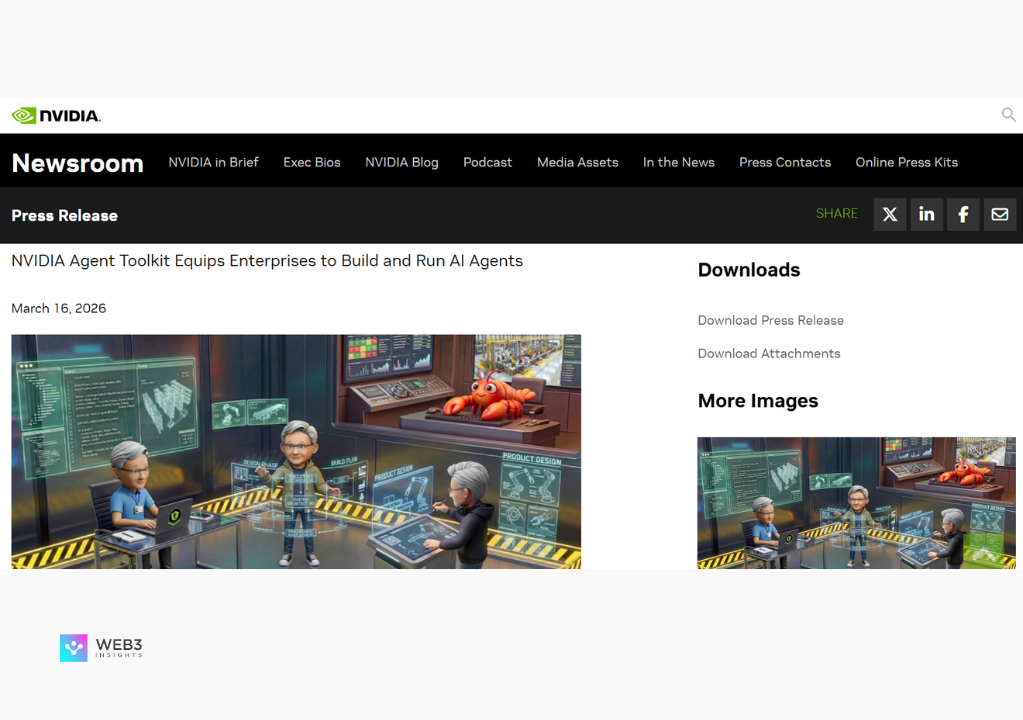Go to Newsroom home heading
The image size is (1023, 720).
[x=77, y=163]
